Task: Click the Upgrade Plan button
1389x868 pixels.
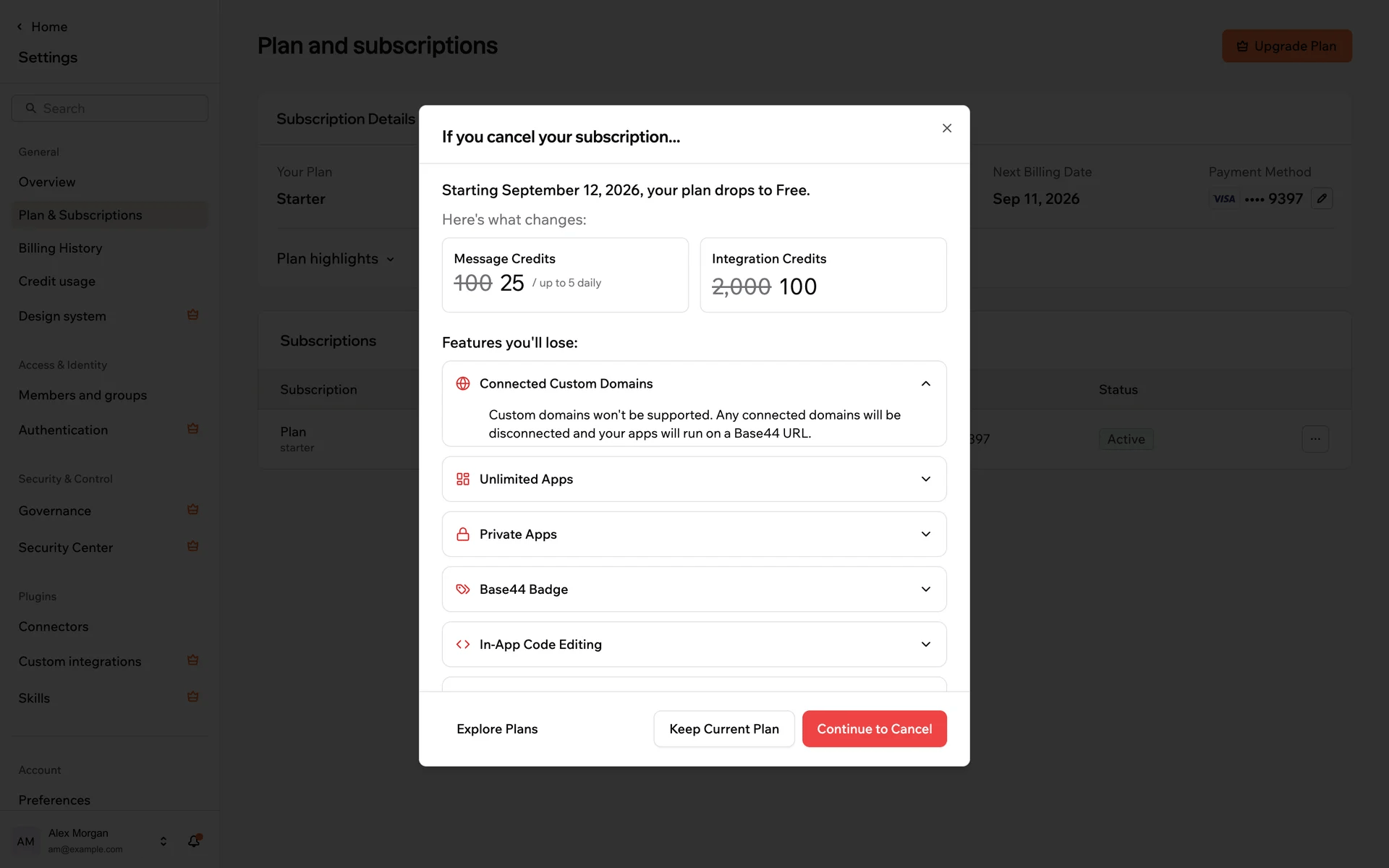Action: (x=1286, y=46)
